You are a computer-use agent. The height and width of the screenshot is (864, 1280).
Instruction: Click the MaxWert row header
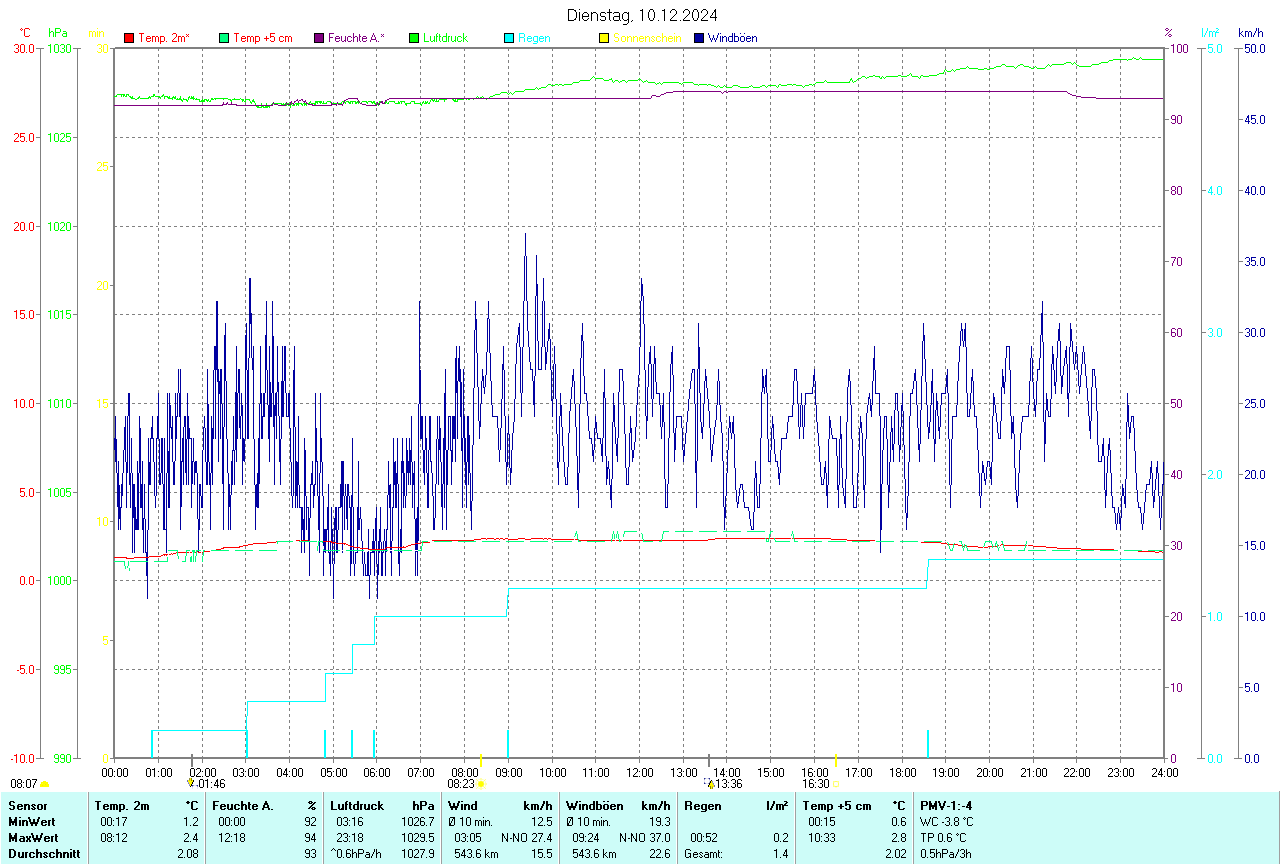tap(33, 838)
